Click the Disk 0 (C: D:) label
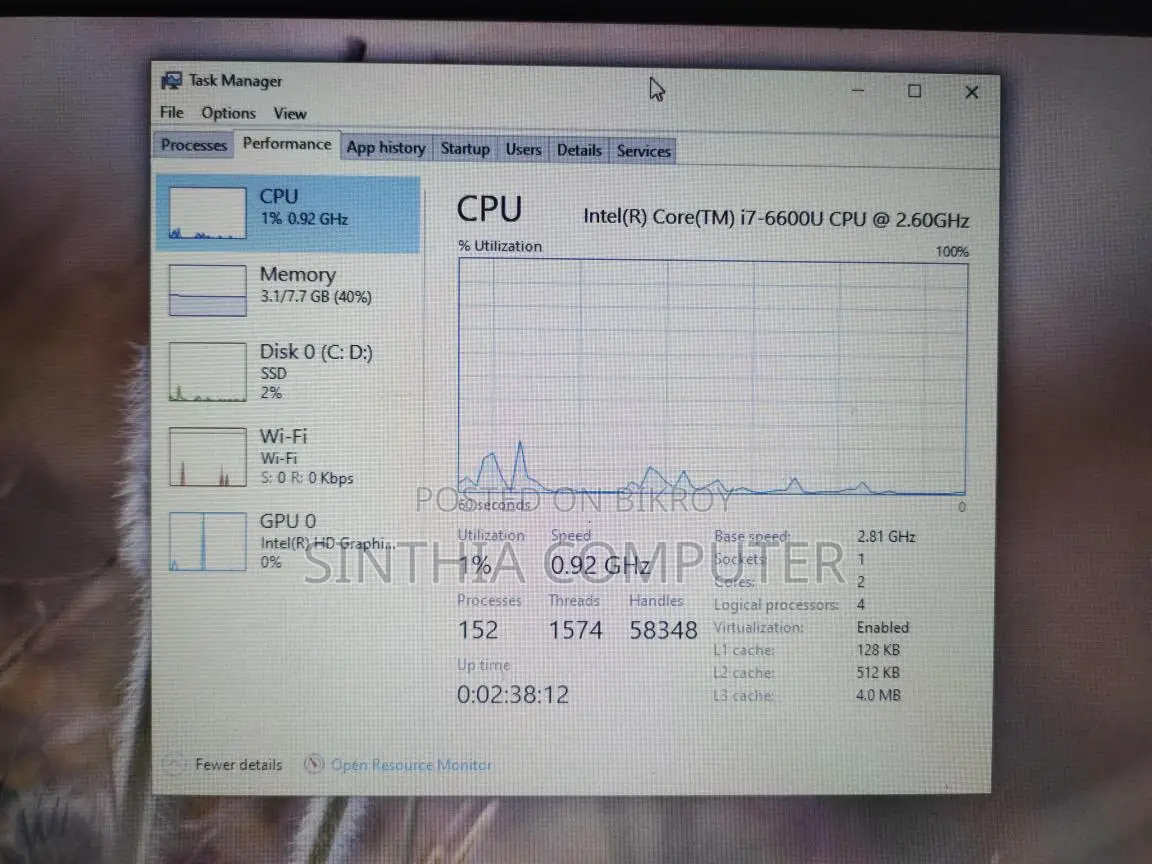 coord(316,352)
